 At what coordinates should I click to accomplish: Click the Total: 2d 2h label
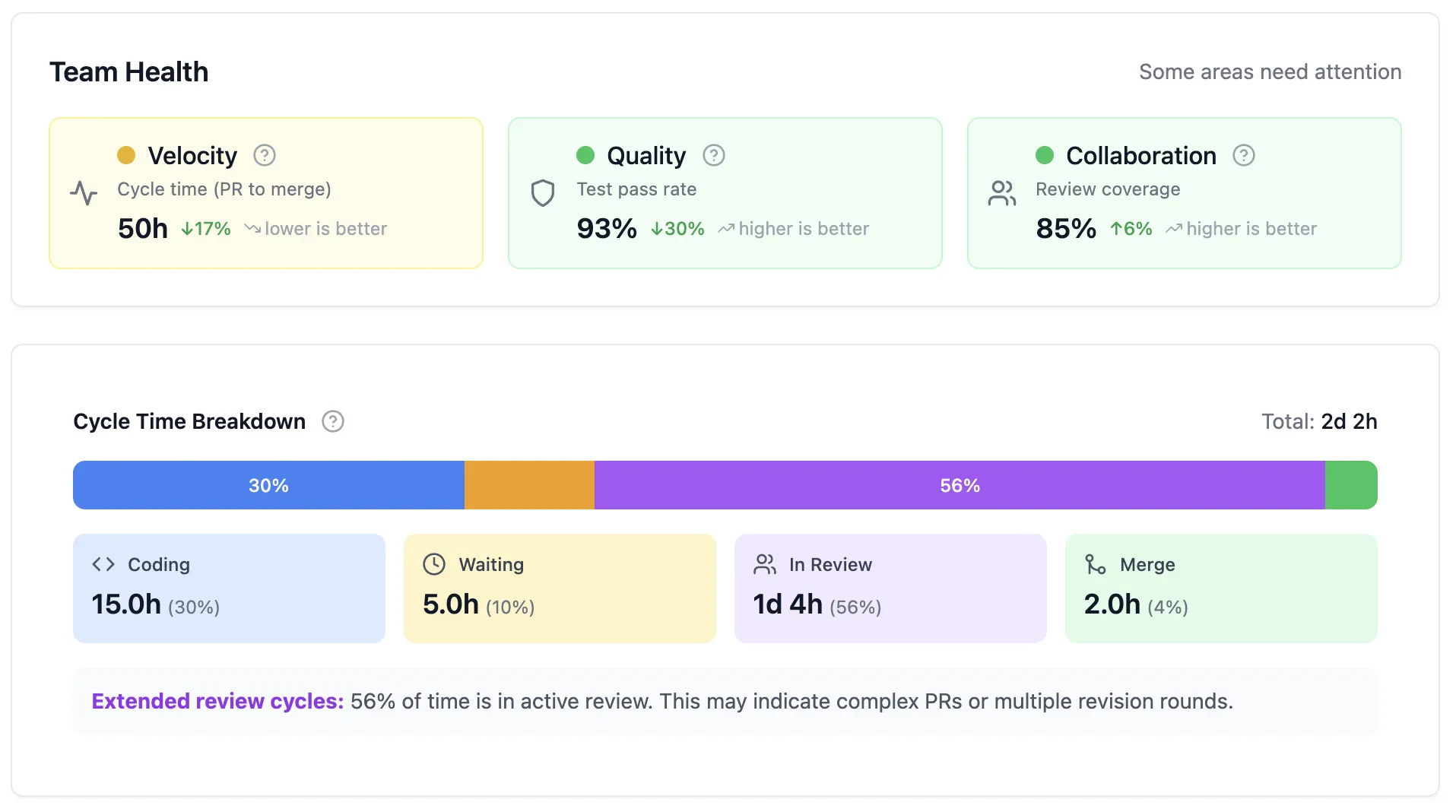coord(1319,421)
